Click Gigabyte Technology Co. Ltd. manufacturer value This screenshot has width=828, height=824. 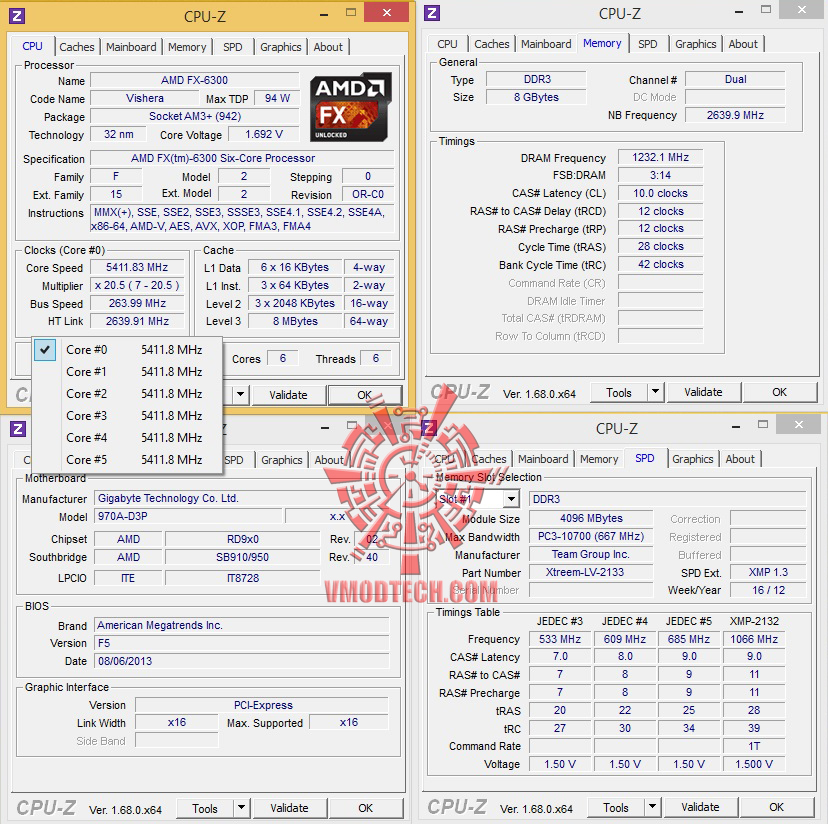coord(241,498)
